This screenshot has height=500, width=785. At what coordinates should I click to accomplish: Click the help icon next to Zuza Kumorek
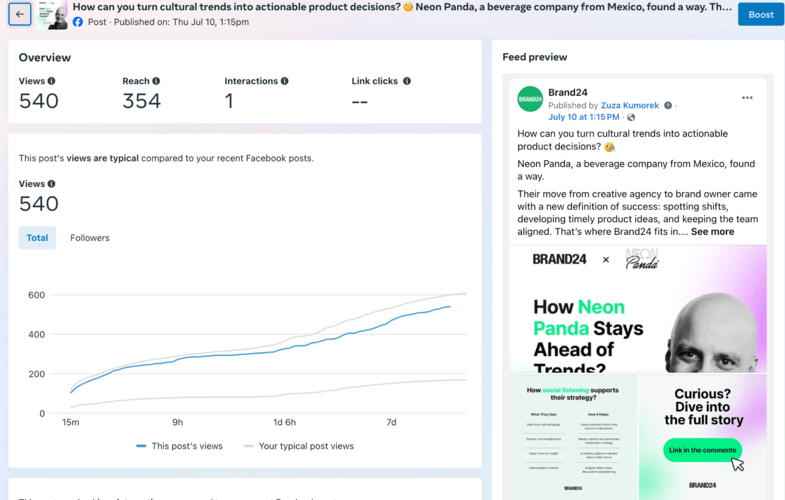pyautogui.click(x=668, y=105)
